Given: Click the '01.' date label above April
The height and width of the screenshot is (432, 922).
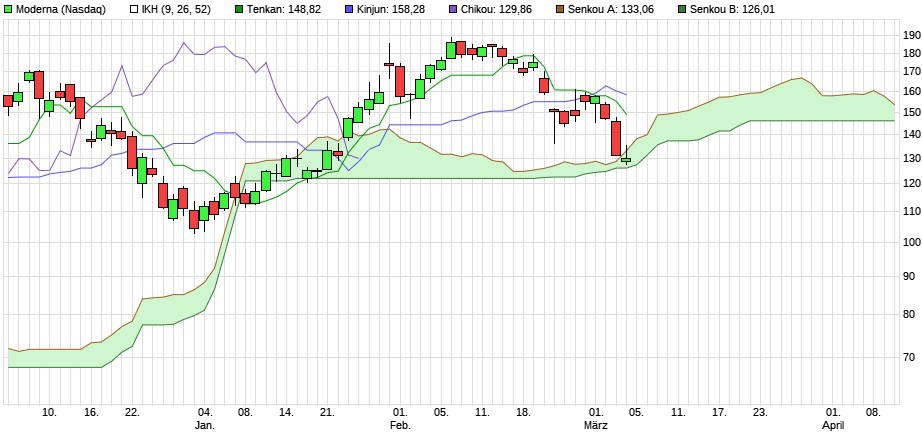Looking at the screenshot, I should pyautogui.click(x=833, y=412).
